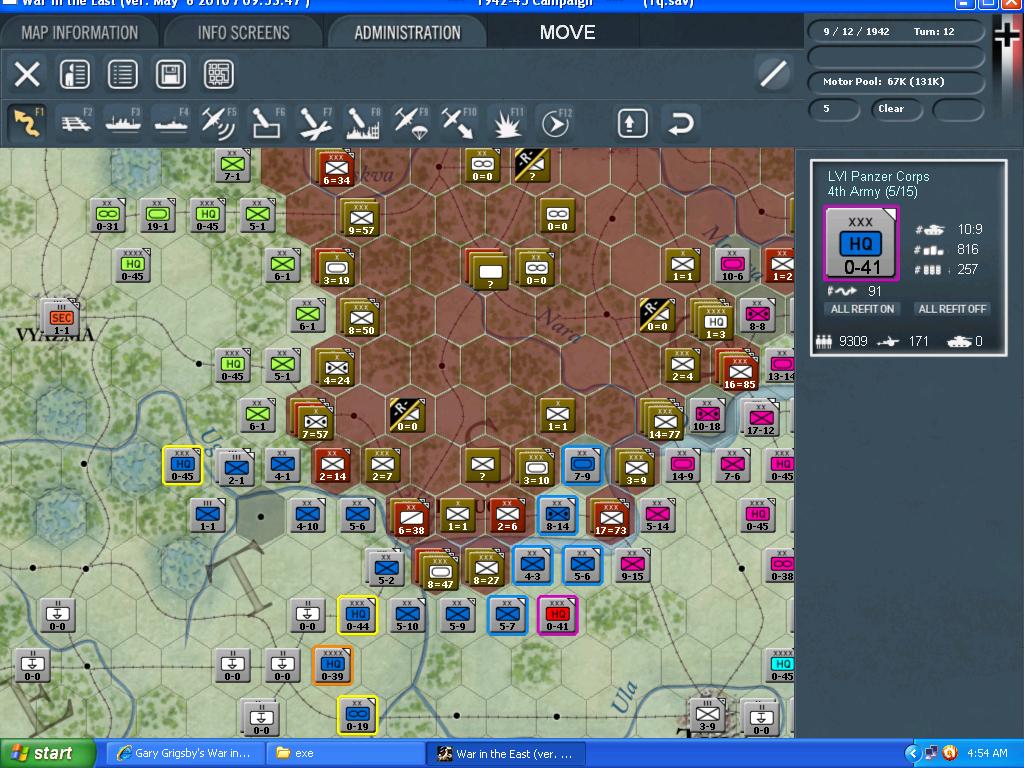Open the grid preferences toolbar icon
Viewport: 1024px width, 768px height.
coord(219,74)
